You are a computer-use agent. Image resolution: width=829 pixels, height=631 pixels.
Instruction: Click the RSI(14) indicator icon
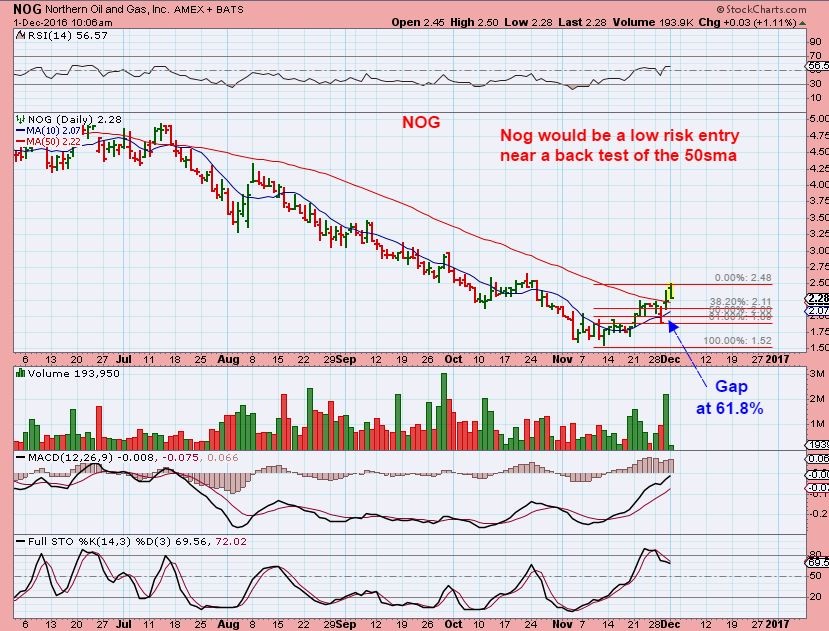(19, 37)
